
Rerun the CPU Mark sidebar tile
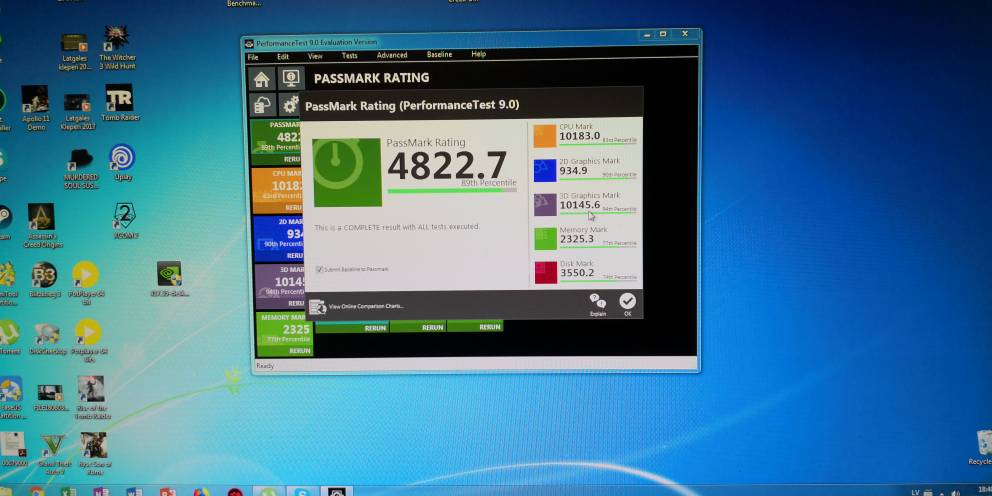point(294,208)
